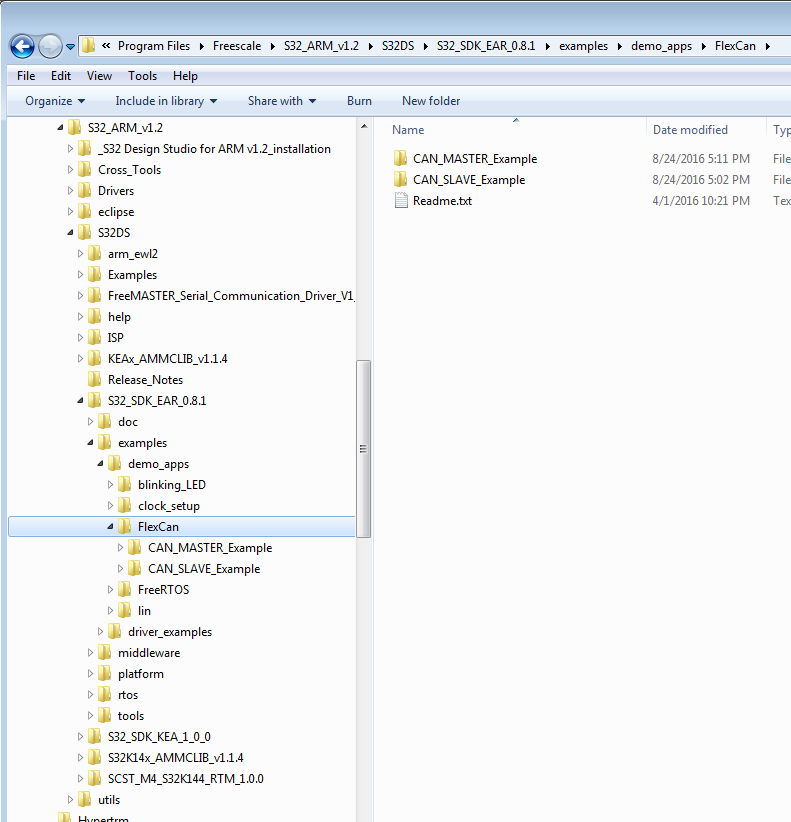The image size is (791, 822).
Task: Select FreeMASTER_Serial_Communication_Driver folder in tree
Action: pos(231,296)
